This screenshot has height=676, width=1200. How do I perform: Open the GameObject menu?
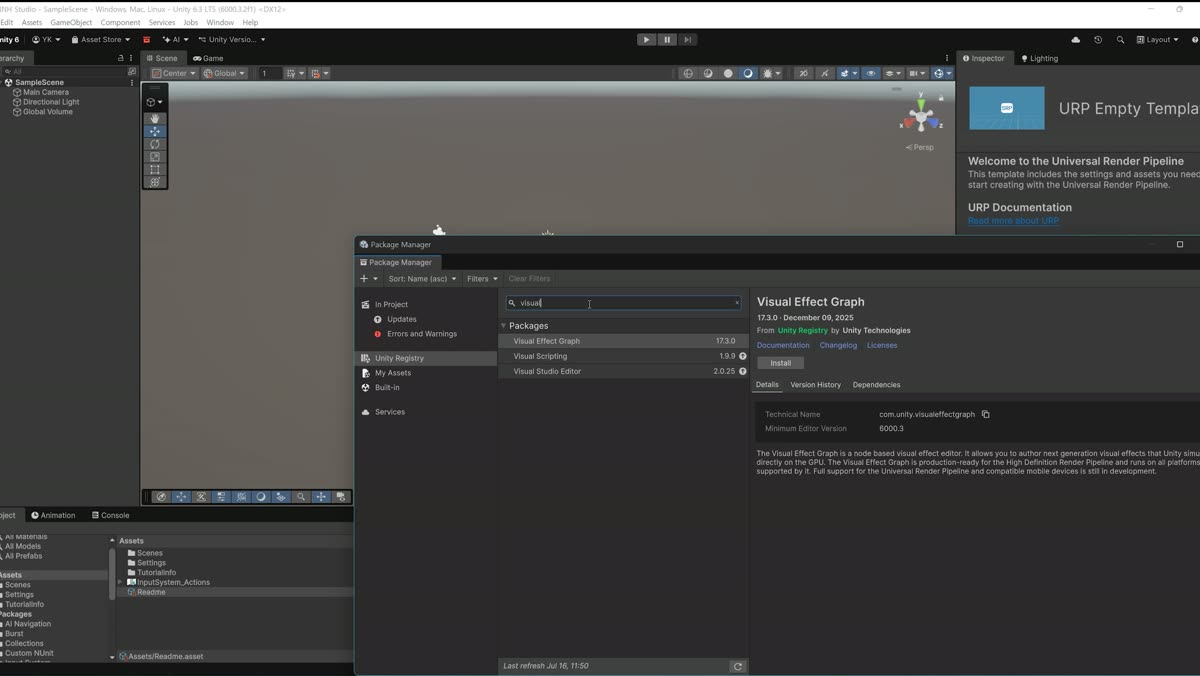(71, 22)
